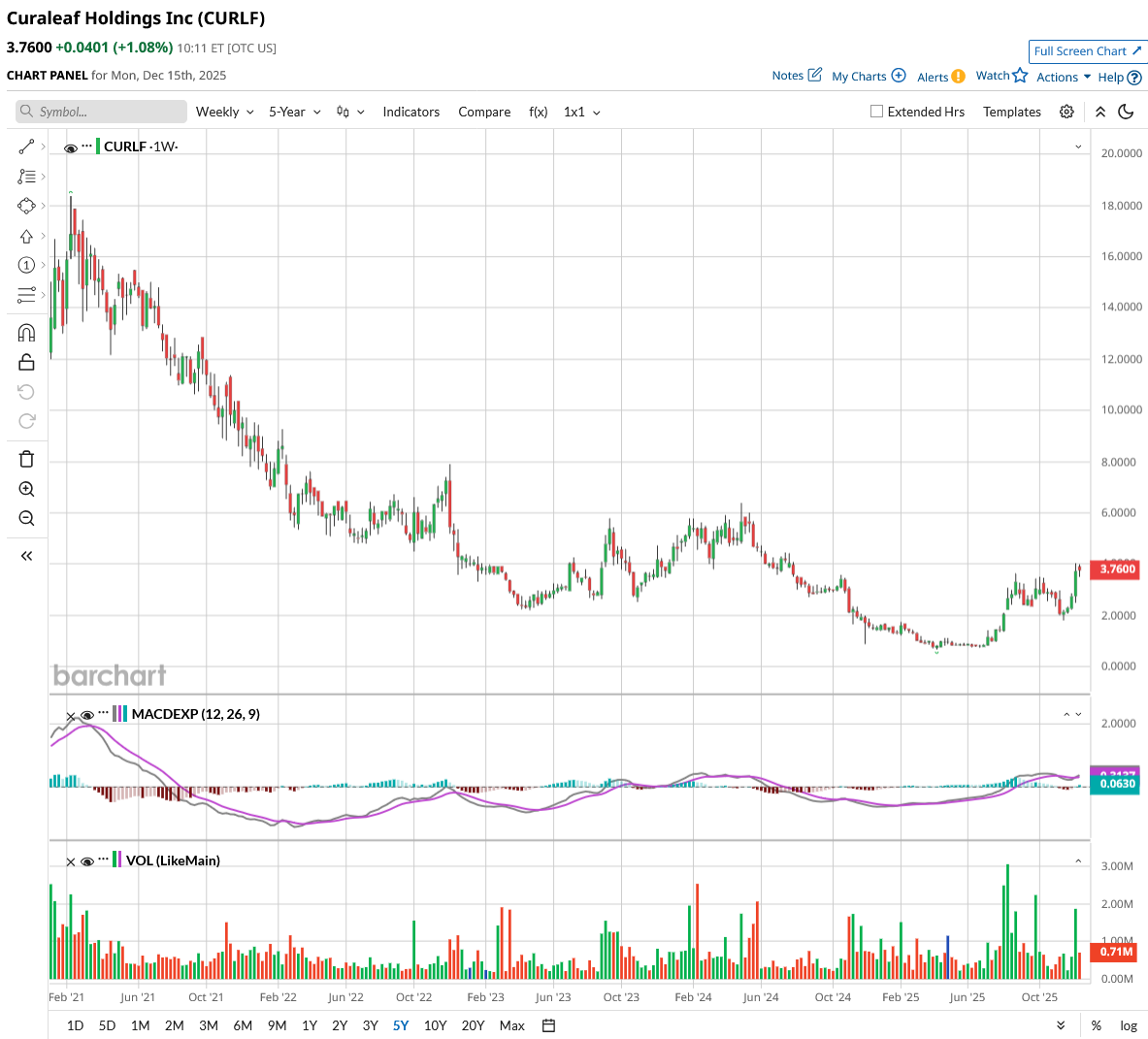Open My Charts
The width and height of the screenshot is (1148, 1039).
point(869,76)
